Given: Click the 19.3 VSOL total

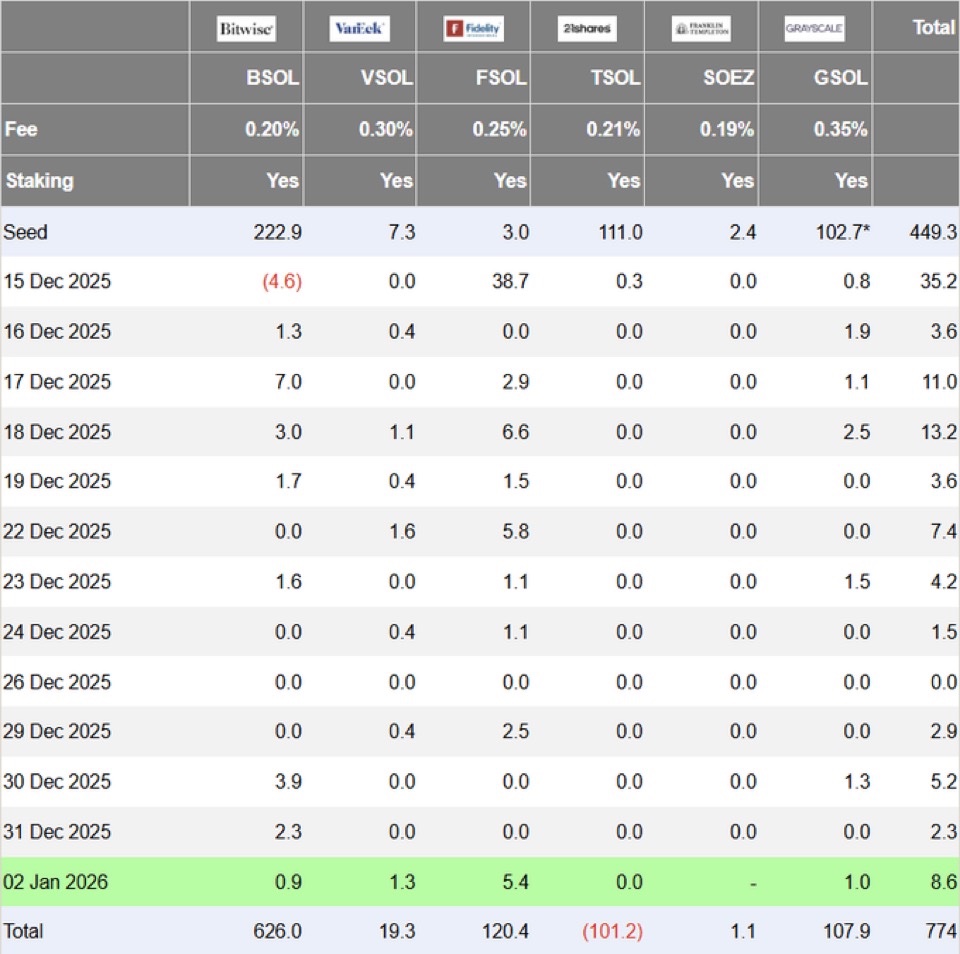Looking at the screenshot, I should [397, 931].
